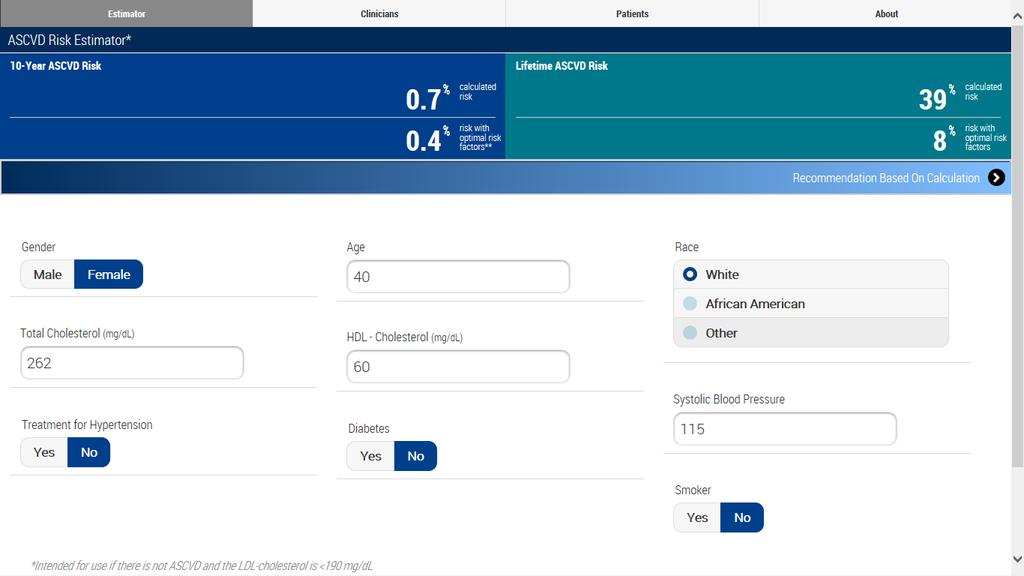The height and width of the screenshot is (576, 1024).
Task: Choose Other race option
Action: pos(810,332)
